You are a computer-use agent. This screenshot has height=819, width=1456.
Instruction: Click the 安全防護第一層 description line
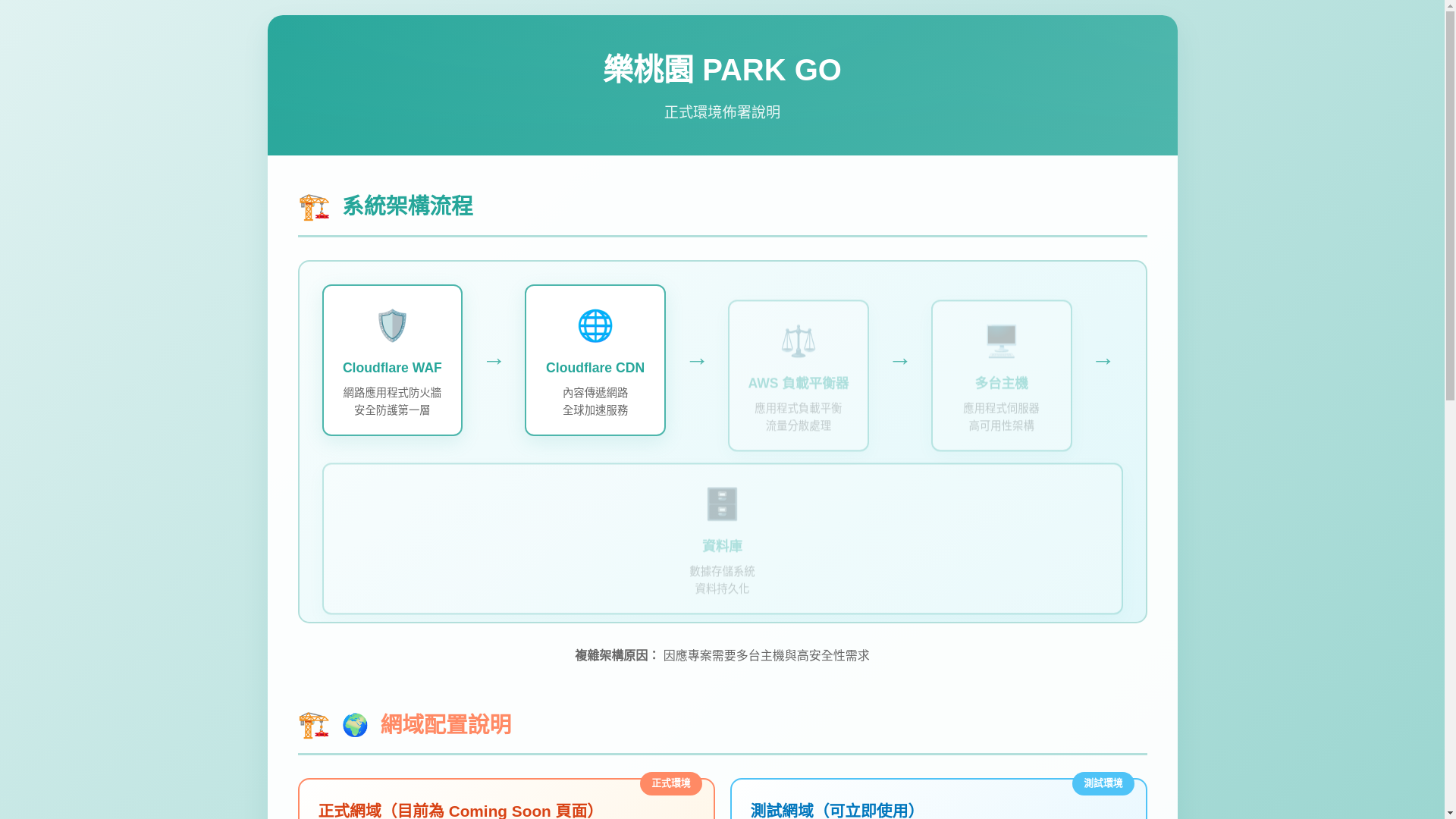392,410
